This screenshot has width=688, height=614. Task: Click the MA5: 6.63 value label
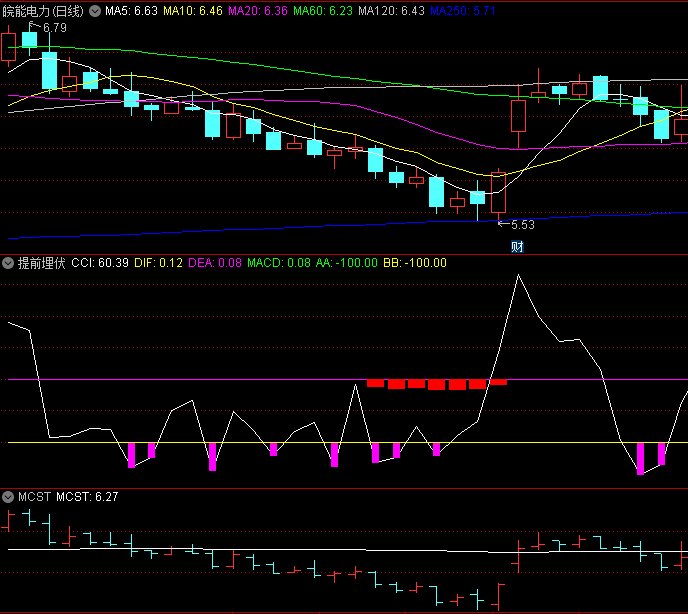click(x=131, y=11)
